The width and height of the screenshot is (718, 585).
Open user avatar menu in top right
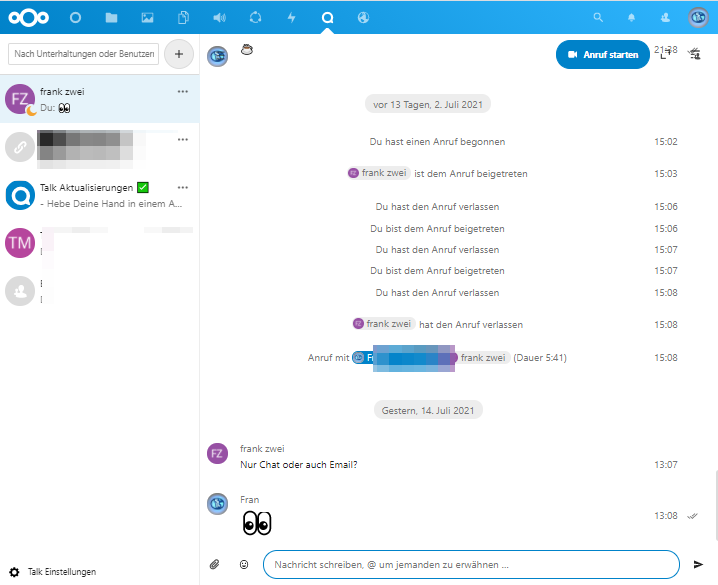(698, 17)
